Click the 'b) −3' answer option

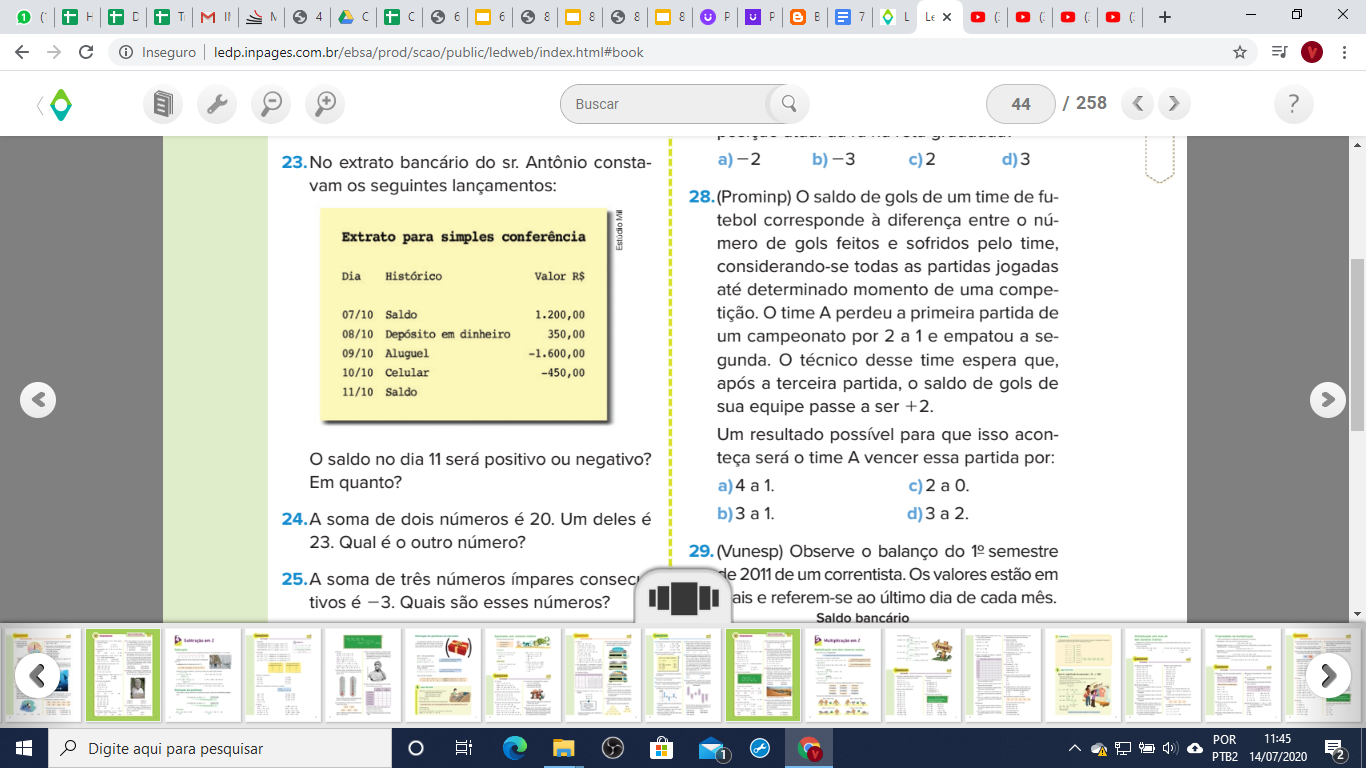834,159
